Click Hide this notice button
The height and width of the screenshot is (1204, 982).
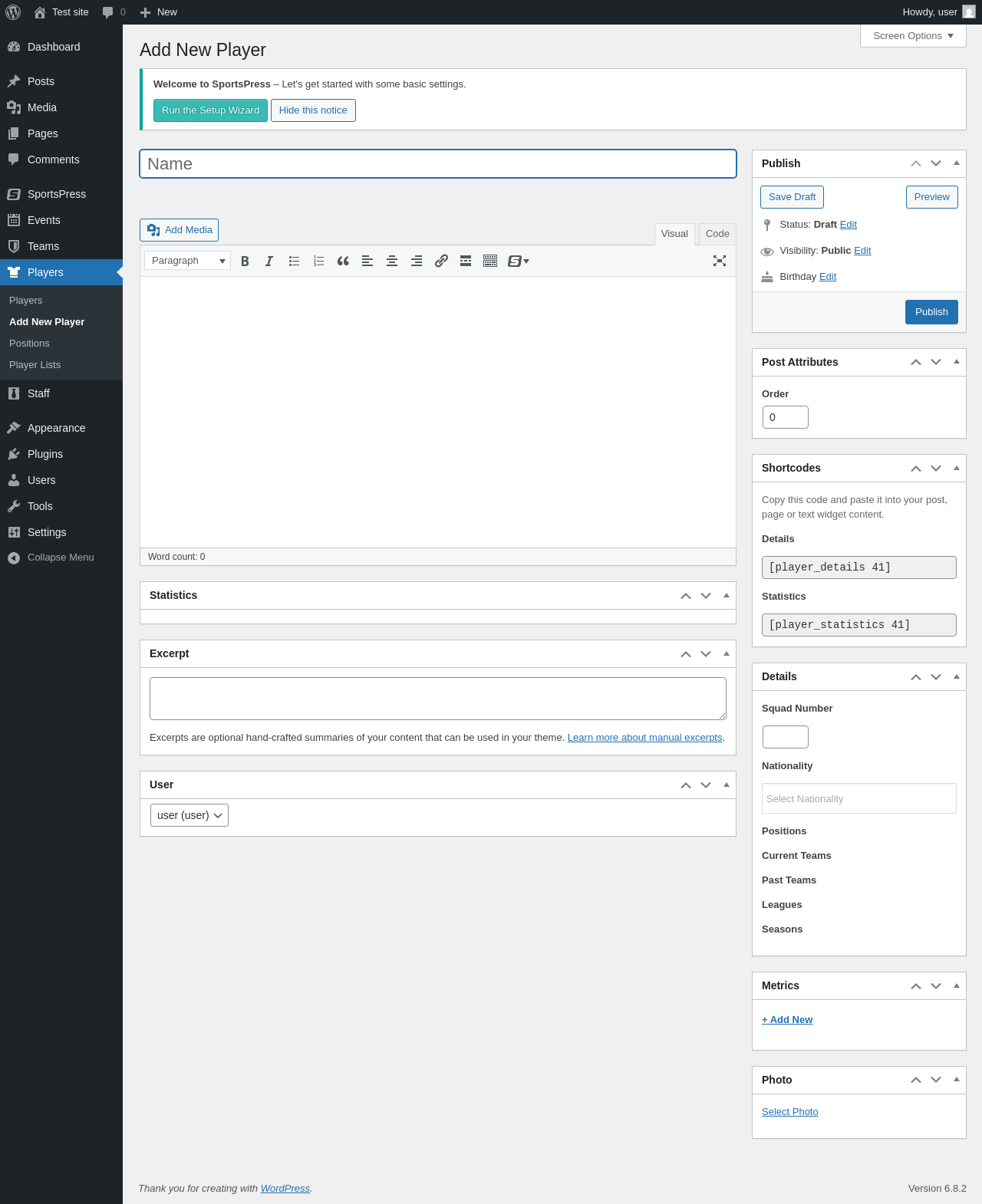313,110
